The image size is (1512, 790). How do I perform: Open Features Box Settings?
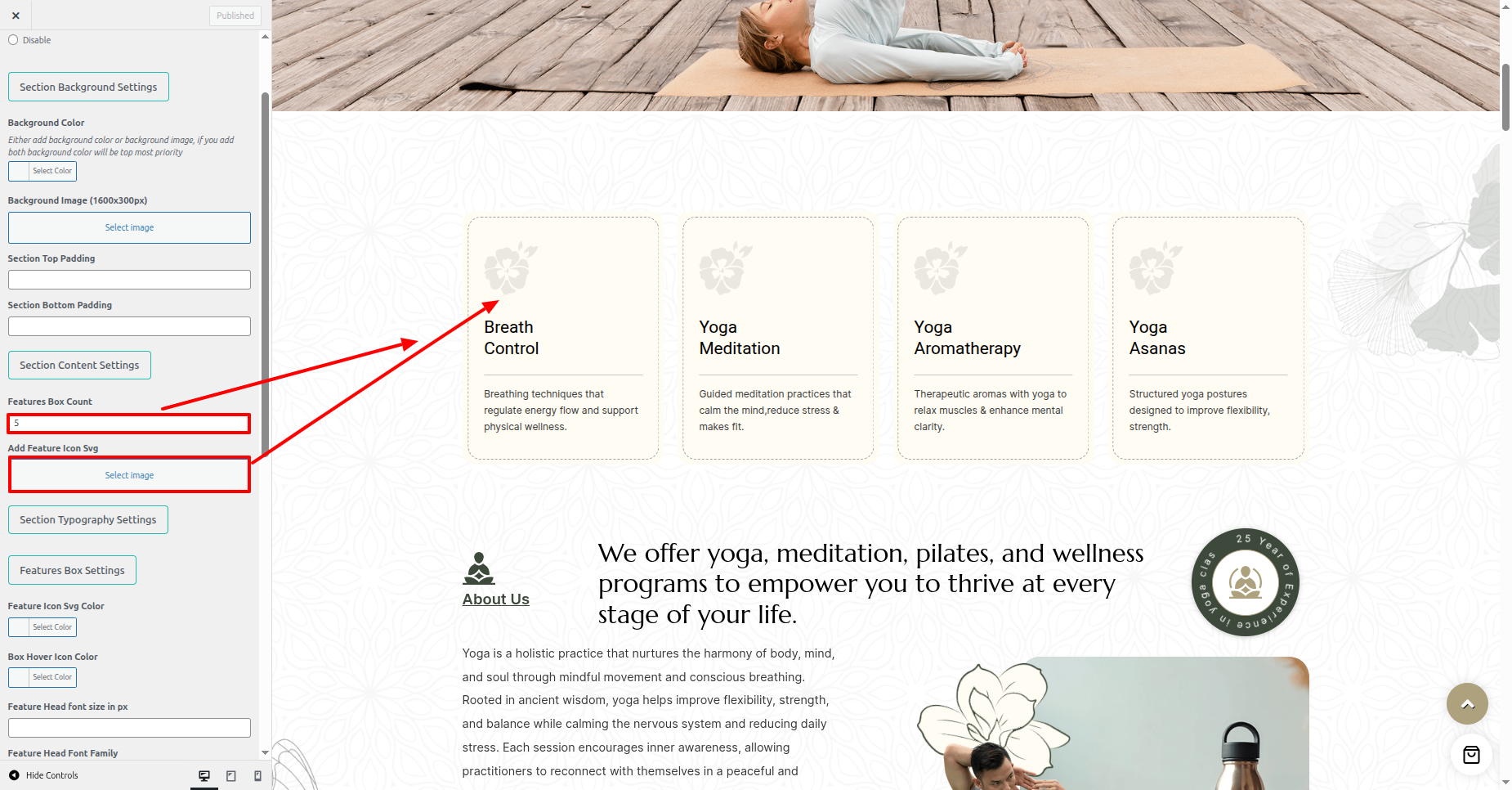pos(72,570)
